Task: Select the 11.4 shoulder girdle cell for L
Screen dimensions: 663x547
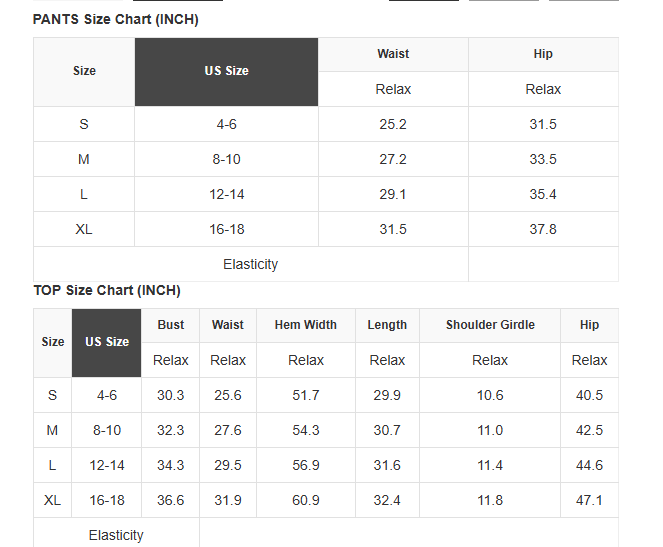Action: coord(490,465)
